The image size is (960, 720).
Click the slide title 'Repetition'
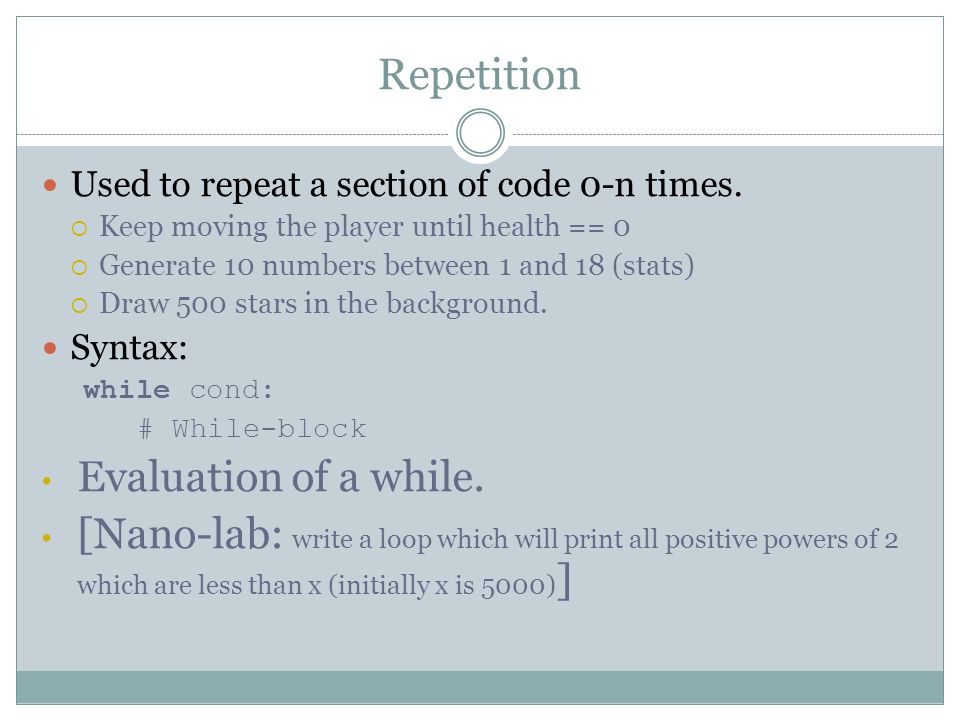[x=479, y=76]
